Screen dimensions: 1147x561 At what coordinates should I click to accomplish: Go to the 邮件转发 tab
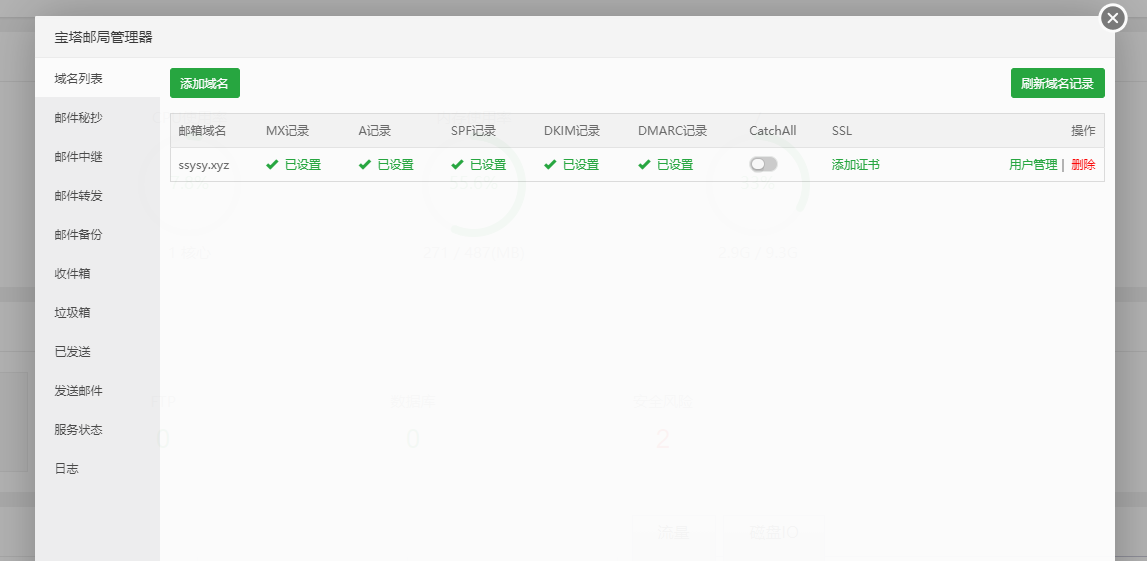[x=97, y=196]
